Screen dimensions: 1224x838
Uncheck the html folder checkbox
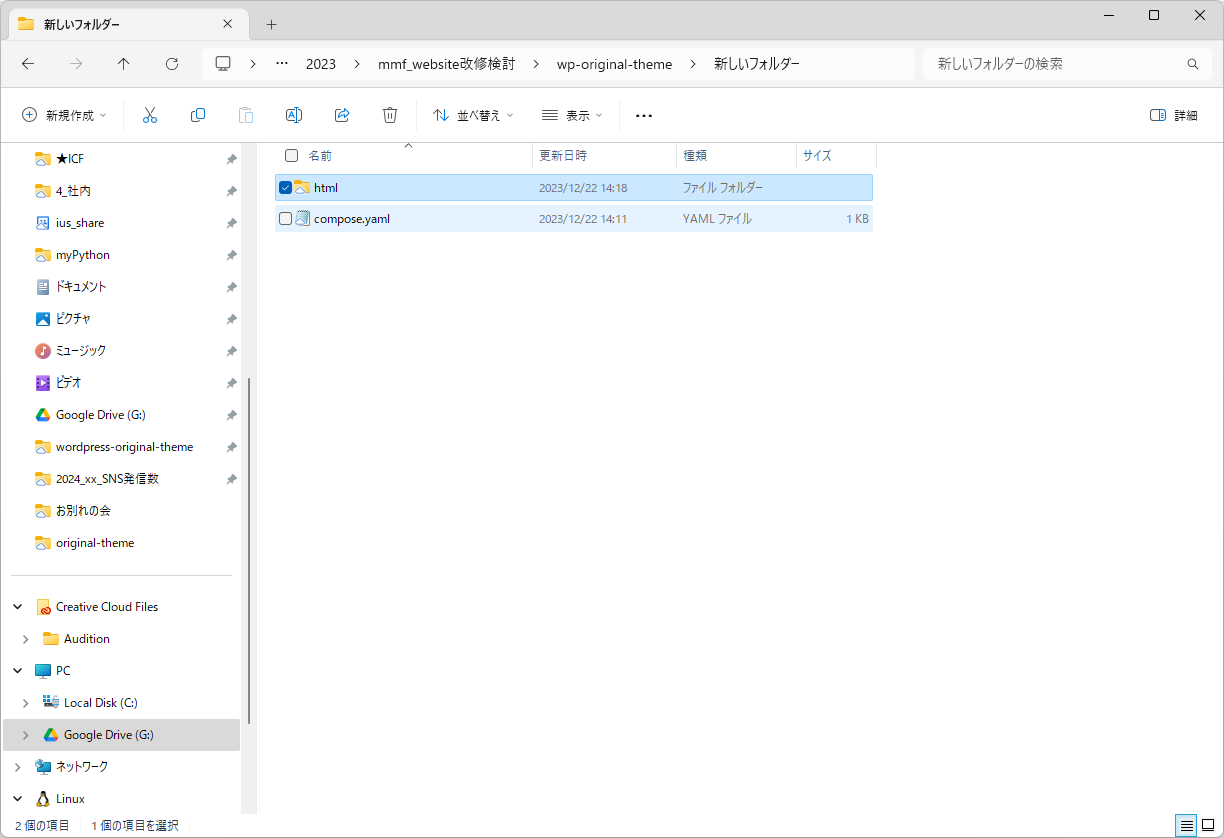(286, 187)
